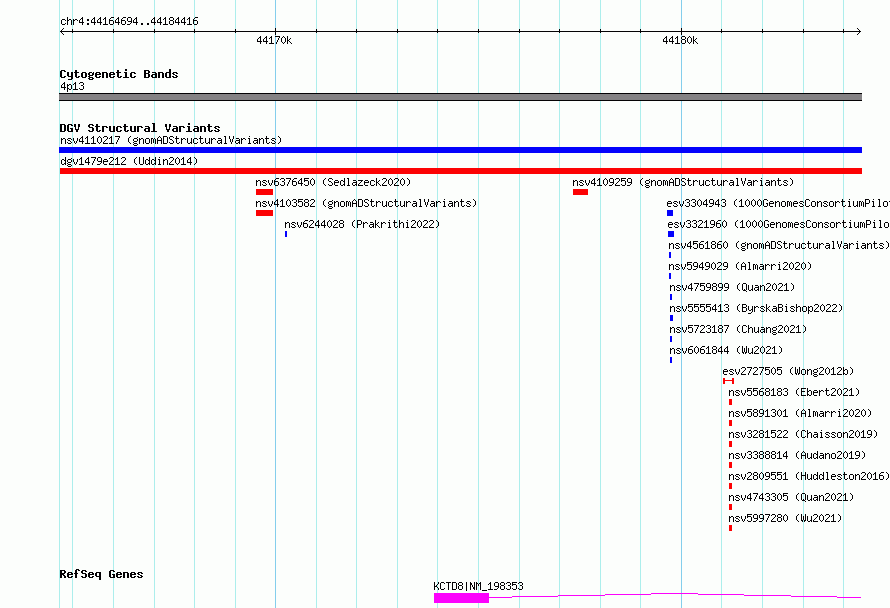This screenshot has height=608, width=890.
Task: Open nsv4109259 gnomAD variant label
Action: click(683, 182)
